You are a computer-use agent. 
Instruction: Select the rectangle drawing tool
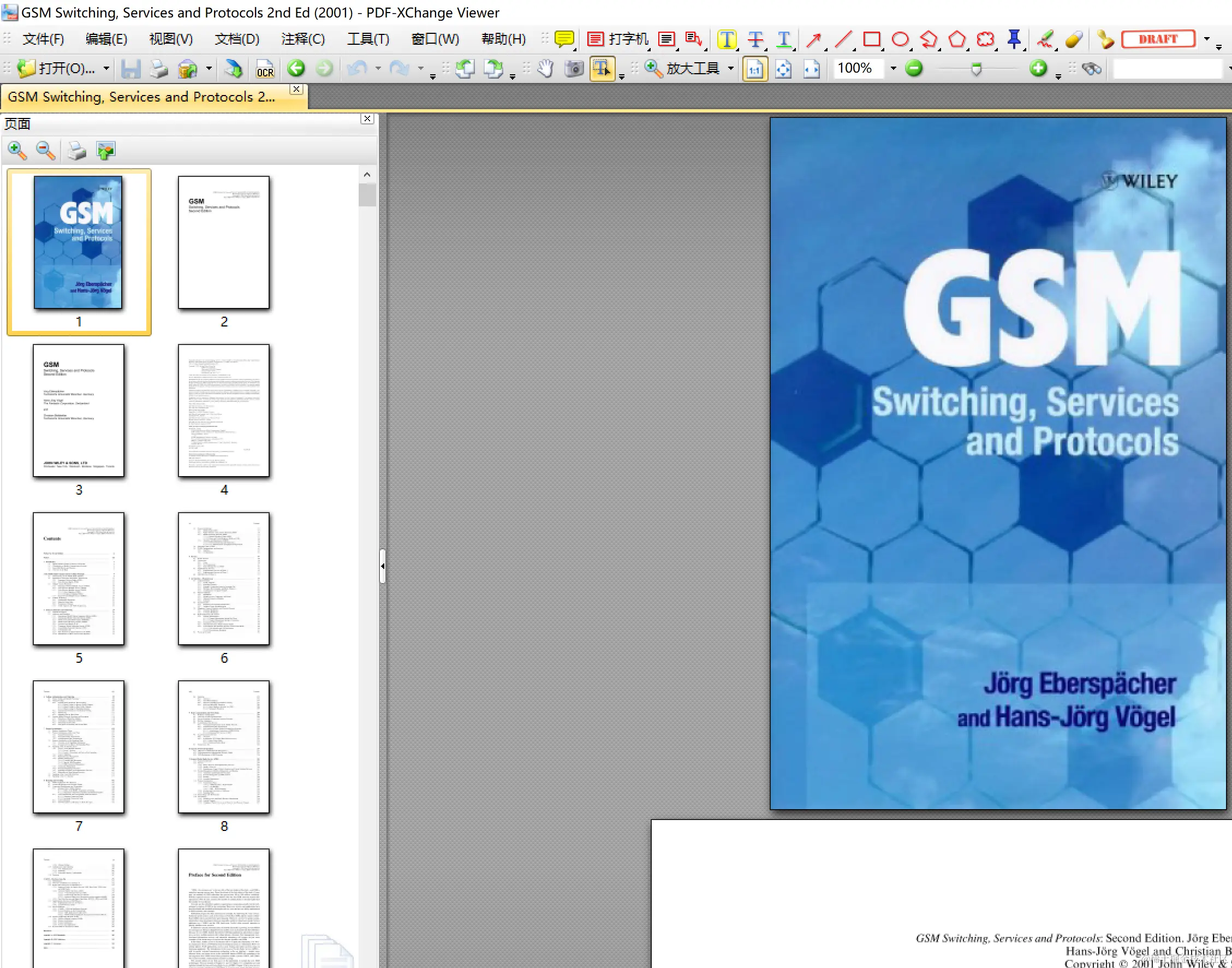pyautogui.click(x=871, y=39)
